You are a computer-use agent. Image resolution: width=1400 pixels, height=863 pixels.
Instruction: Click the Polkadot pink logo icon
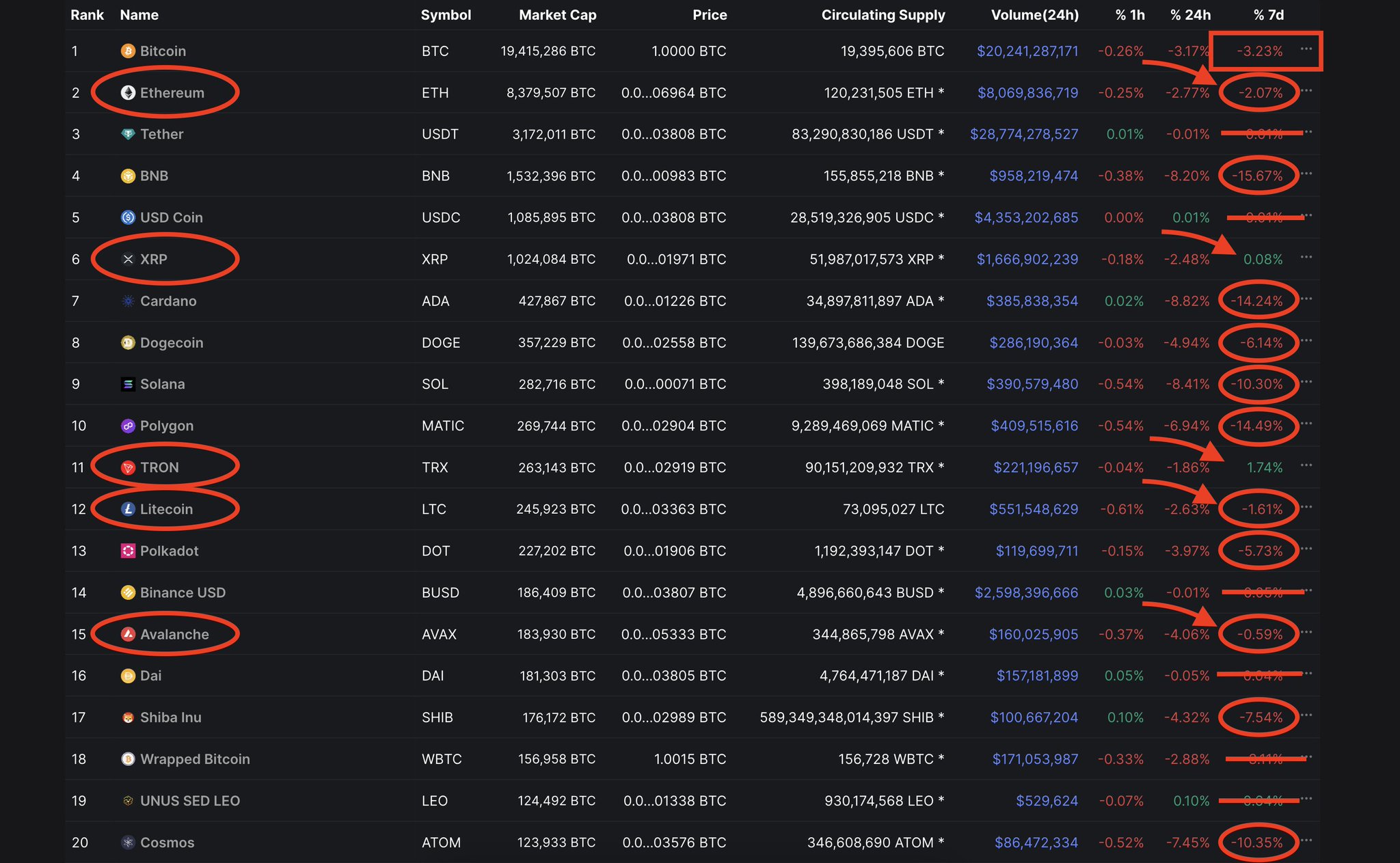point(128,551)
